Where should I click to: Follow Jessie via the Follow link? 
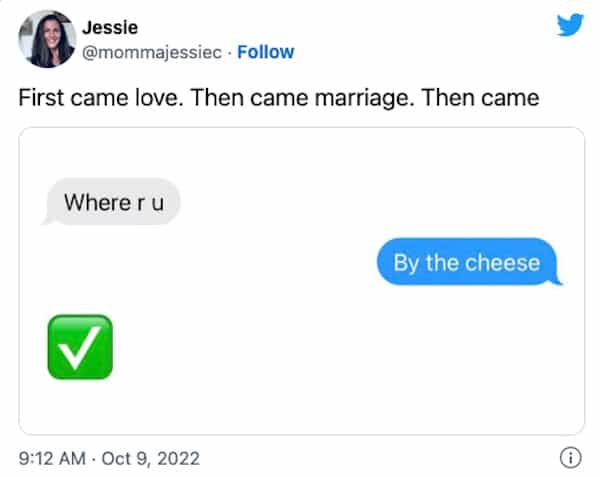pyautogui.click(x=266, y=52)
